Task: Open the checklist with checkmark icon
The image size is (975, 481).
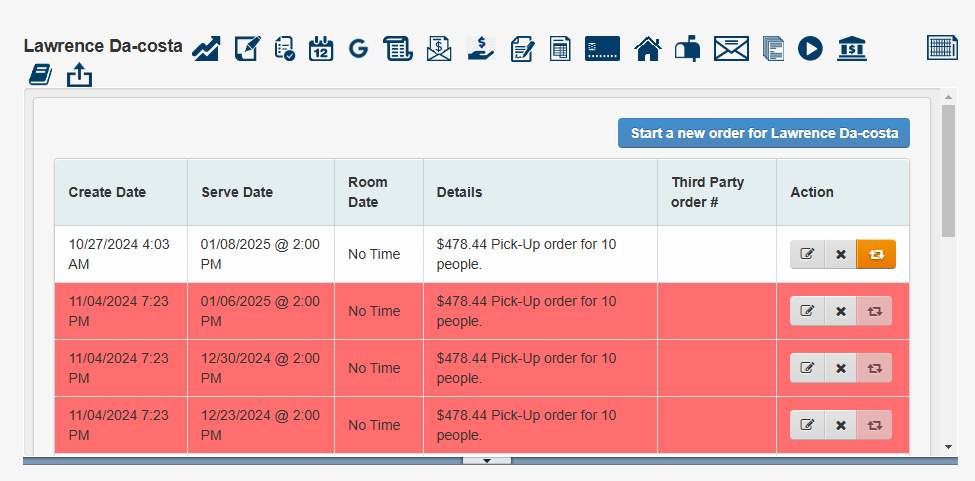Action: click(x=285, y=48)
